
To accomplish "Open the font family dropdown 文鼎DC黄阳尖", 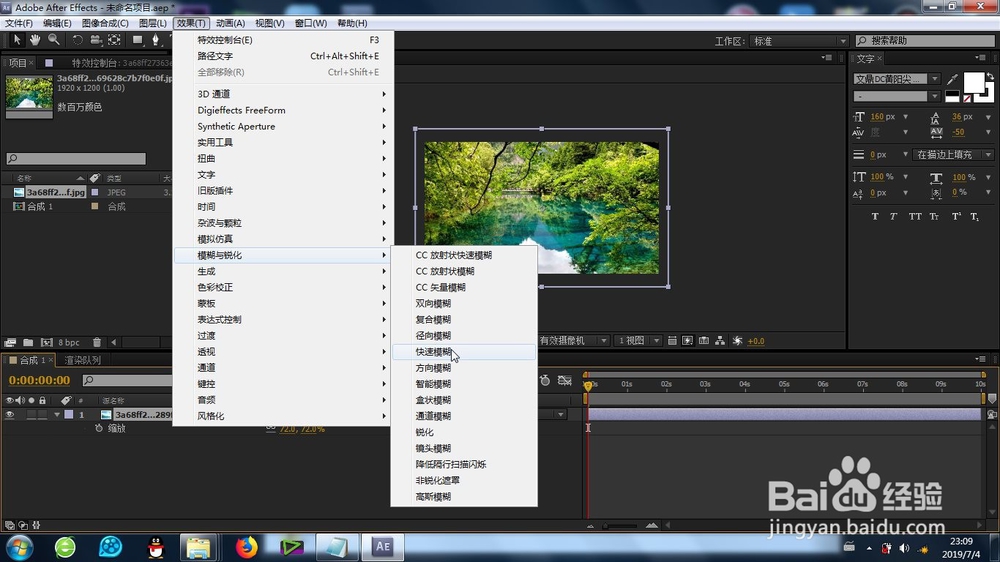I will click(x=896, y=79).
